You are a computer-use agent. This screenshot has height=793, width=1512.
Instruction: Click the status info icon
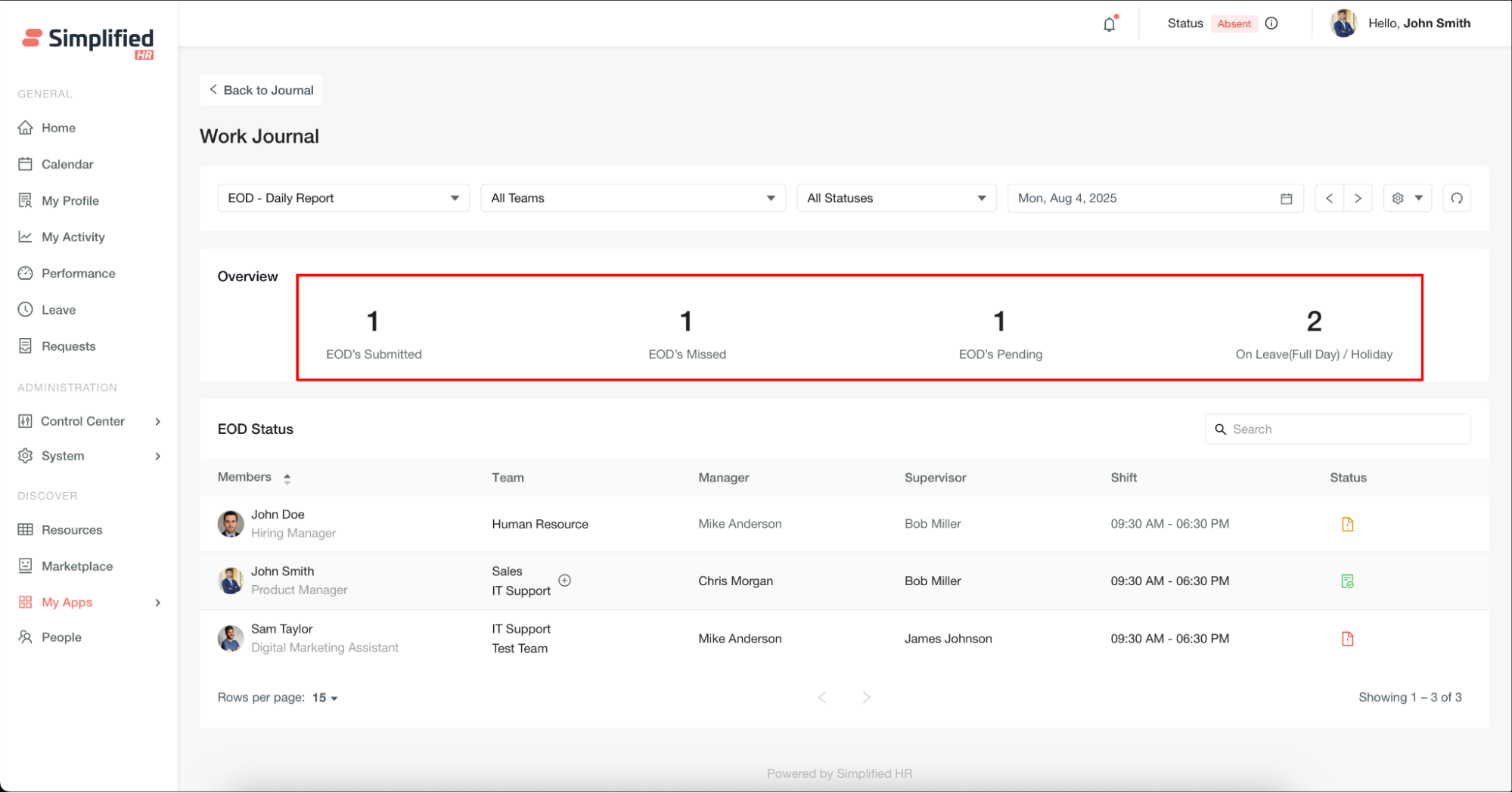1271,23
